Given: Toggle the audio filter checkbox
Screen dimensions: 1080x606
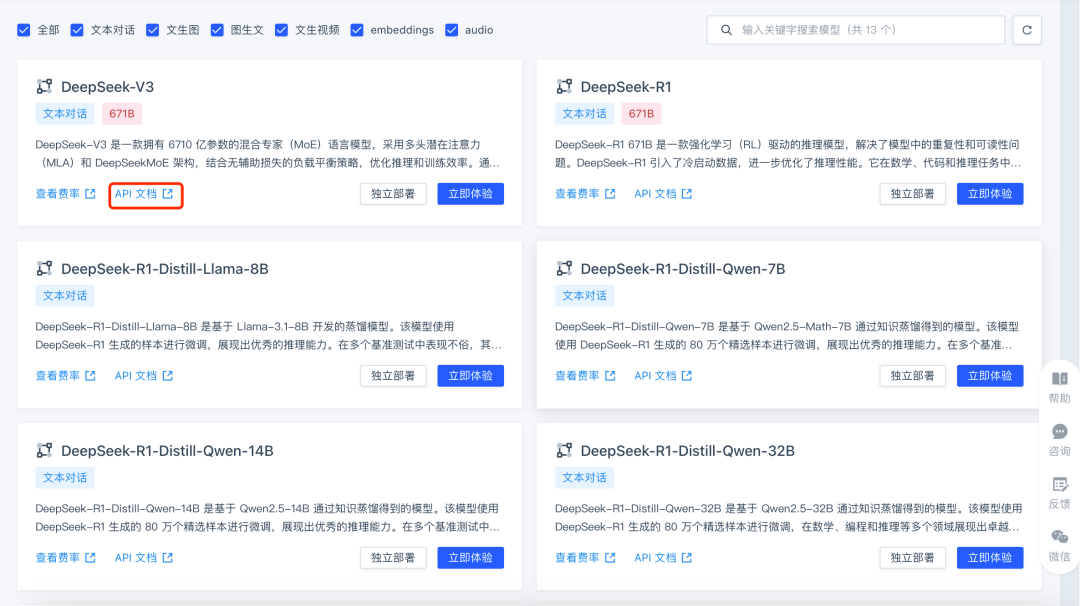Looking at the screenshot, I should (452, 30).
